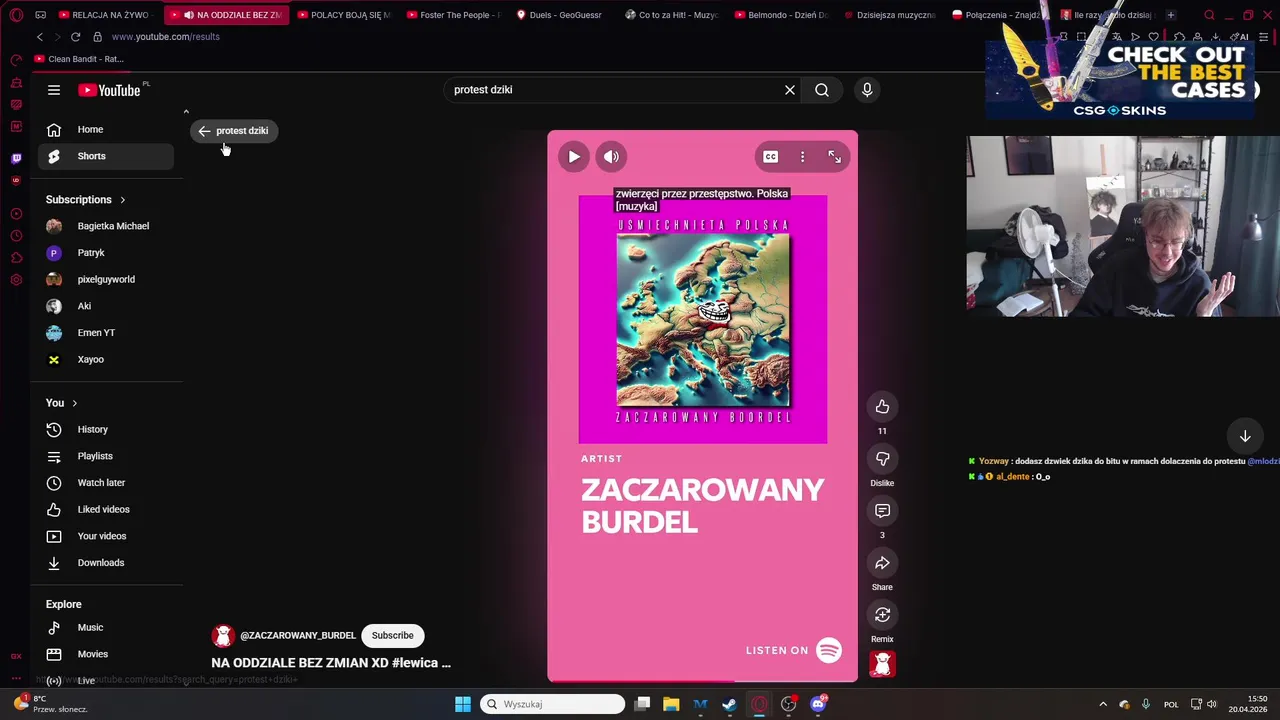Open Discord from the taskbar
The height and width of the screenshot is (720, 1280).
(x=818, y=704)
